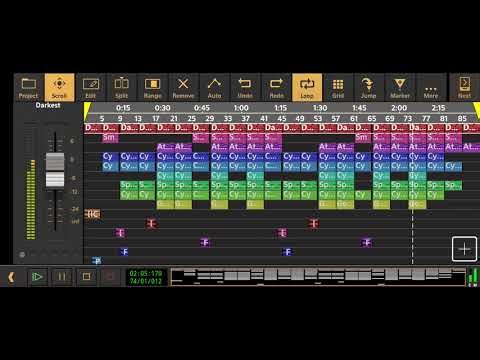Redo the last undone action
Viewport: 480px width, 360px height.
(276, 87)
